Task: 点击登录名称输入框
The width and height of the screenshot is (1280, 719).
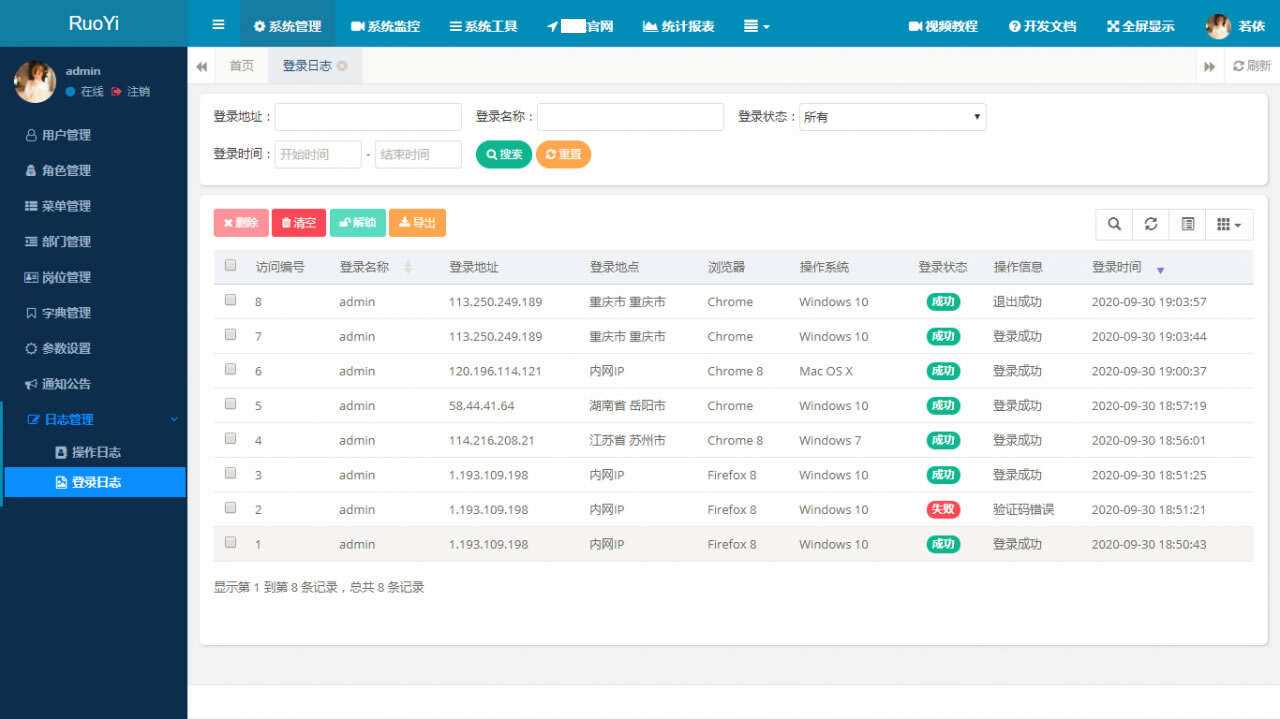Action: click(629, 116)
